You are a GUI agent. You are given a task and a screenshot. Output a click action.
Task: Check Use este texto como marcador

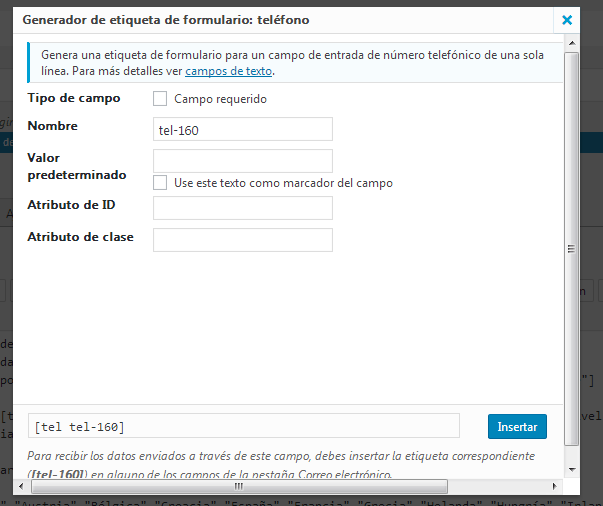(160, 183)
